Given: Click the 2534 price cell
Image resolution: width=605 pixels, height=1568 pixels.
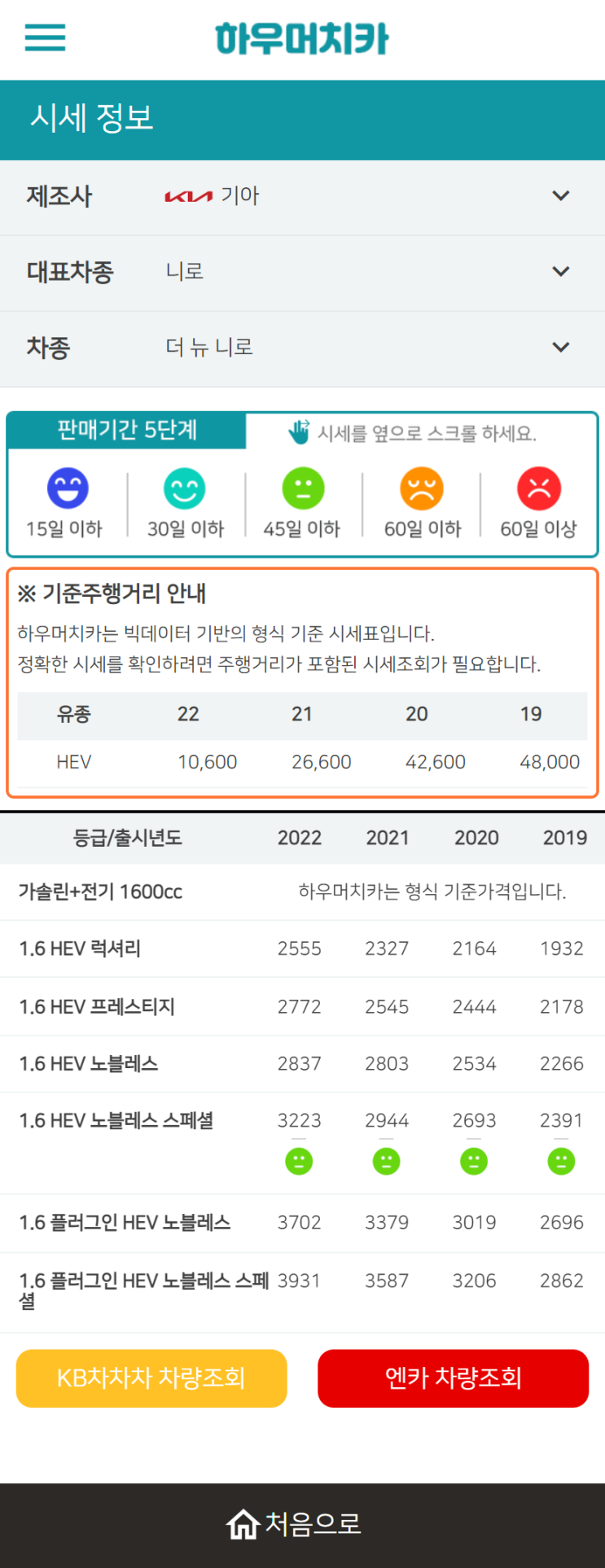Looking at the screenshot, I should pyautogui.click(x=474, y=1064).
